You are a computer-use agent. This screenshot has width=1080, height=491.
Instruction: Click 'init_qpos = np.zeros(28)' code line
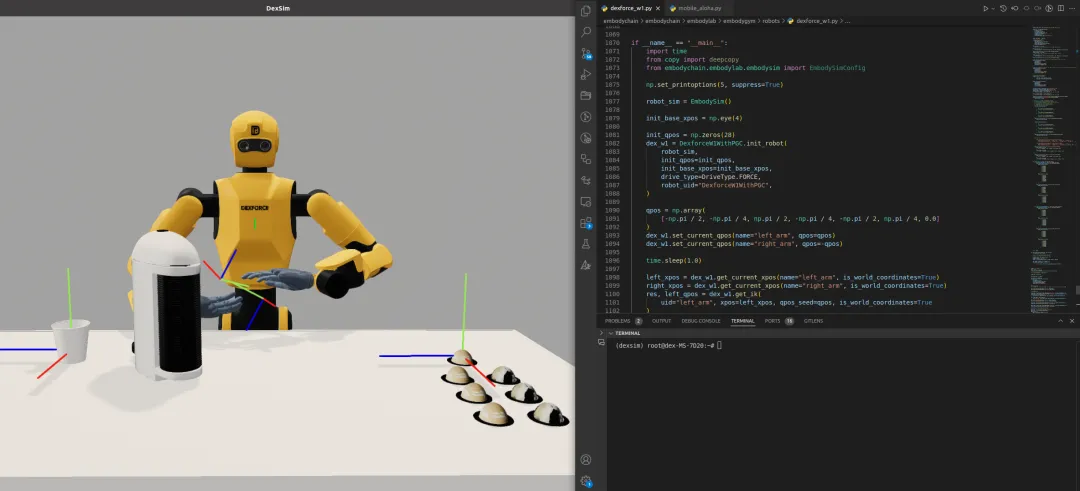coord(690,135)
